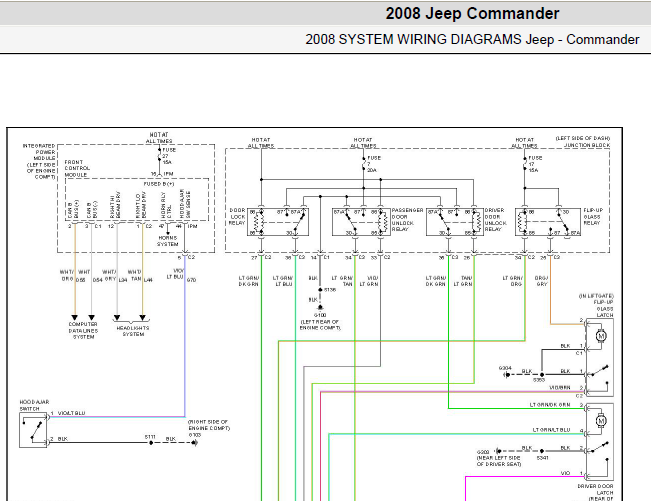
Task: Click the 'HORNS SYSTEM' reference
Action: [168, 241]
